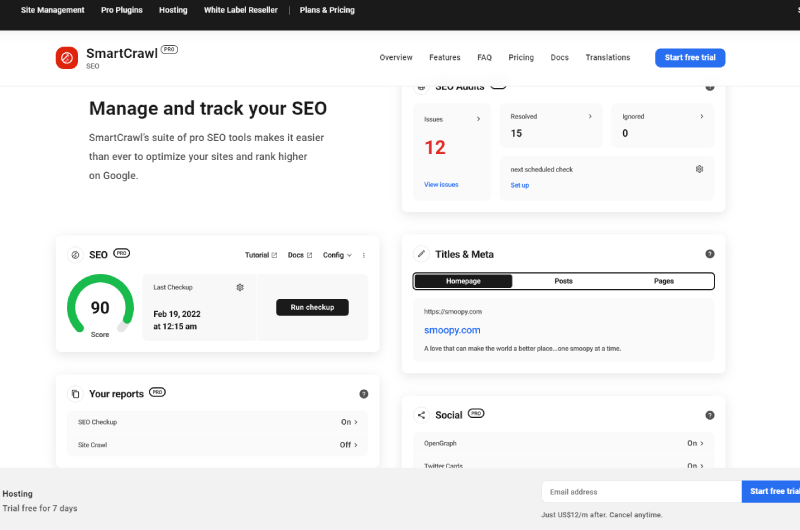Click the PRO badge beside SEO heading
800x530 pixels.
pos(121,253)
